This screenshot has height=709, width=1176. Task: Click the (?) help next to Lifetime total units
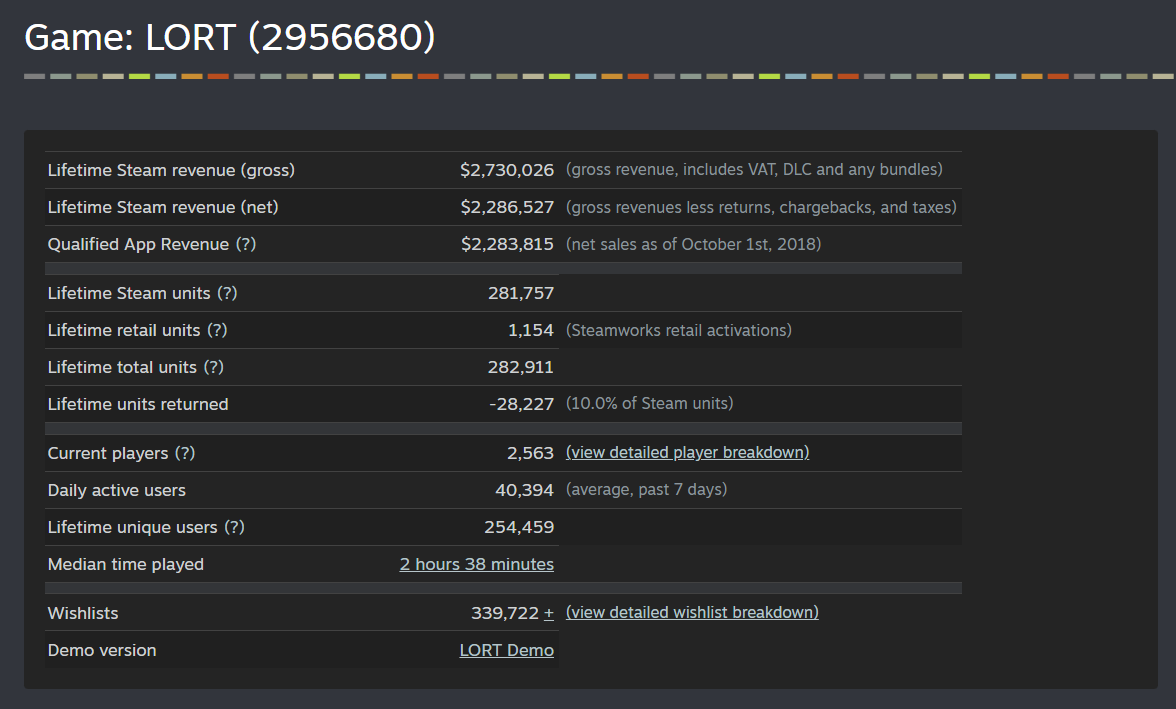(214, 367)
